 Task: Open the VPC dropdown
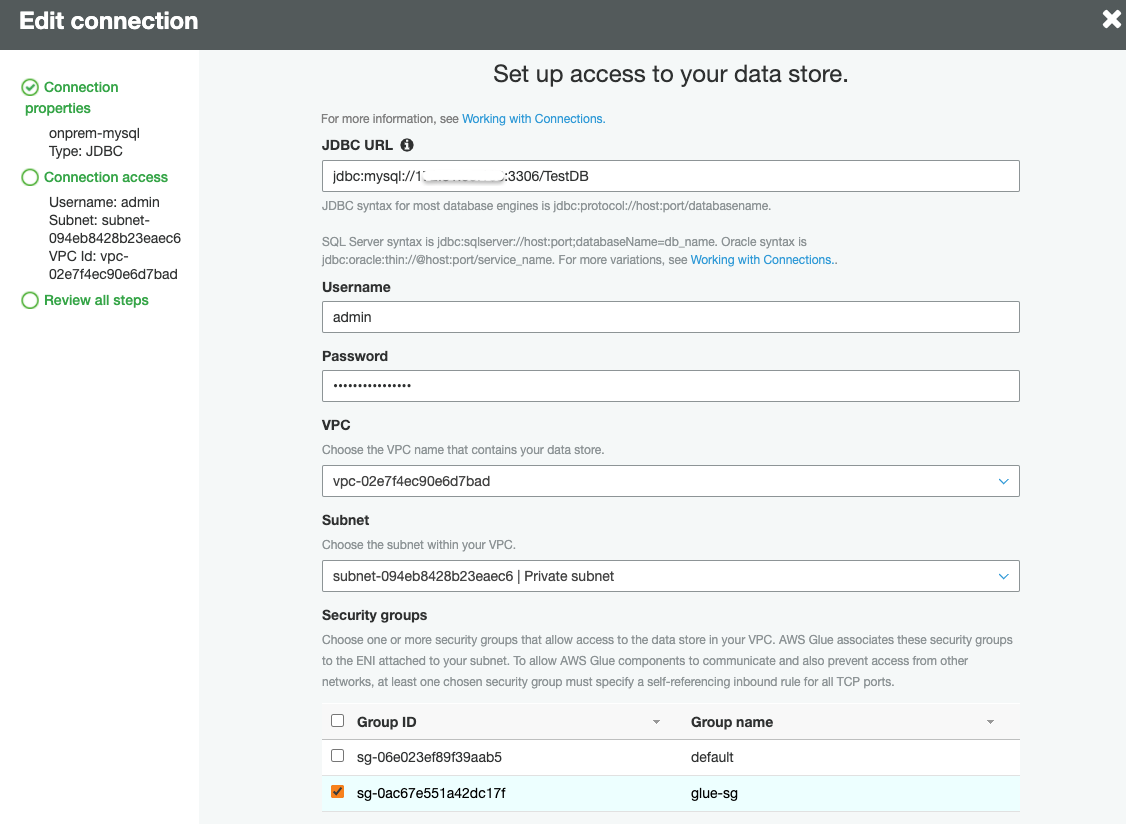point(670,481)
